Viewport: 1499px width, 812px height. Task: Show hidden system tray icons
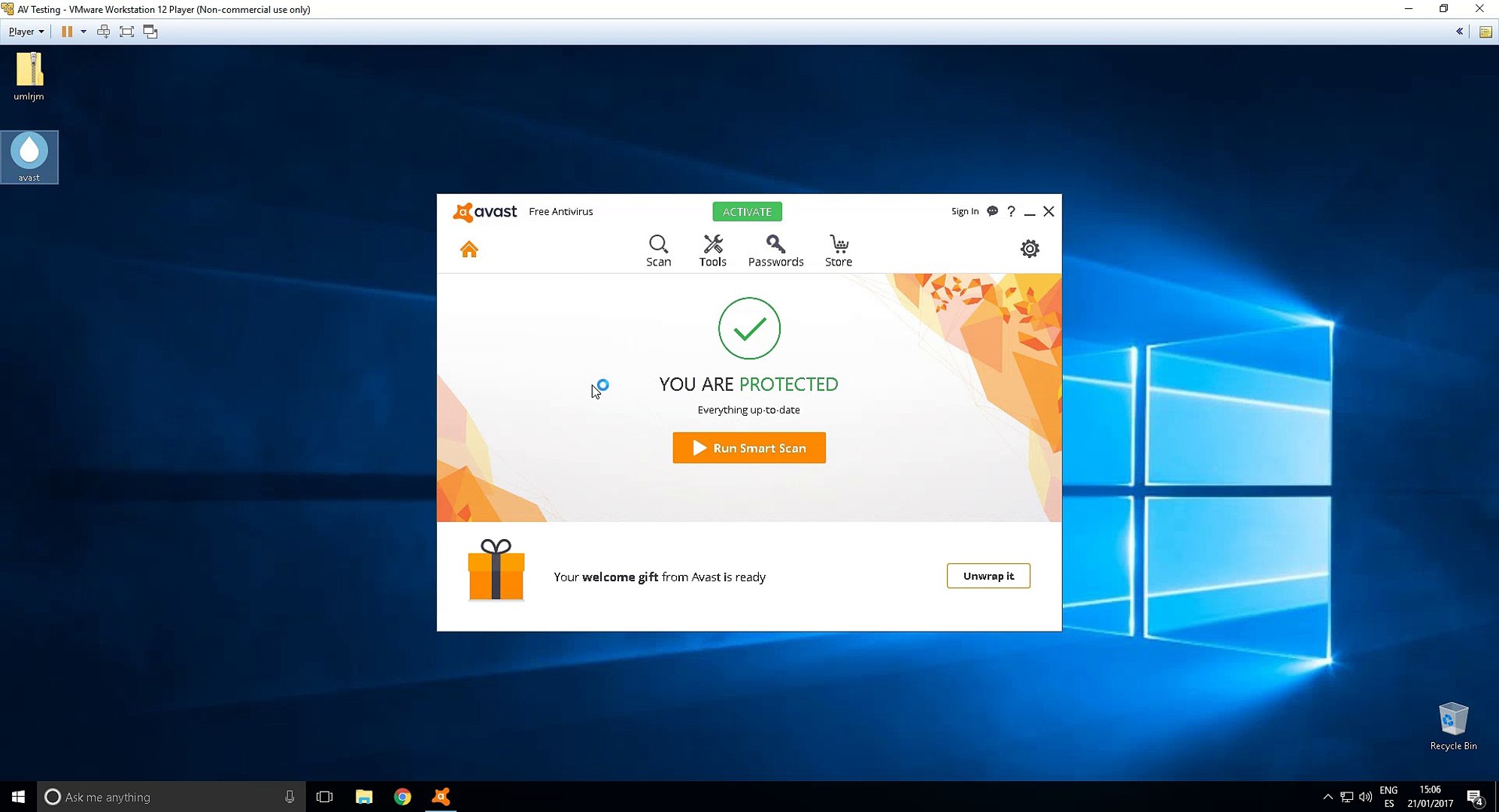1327,797
